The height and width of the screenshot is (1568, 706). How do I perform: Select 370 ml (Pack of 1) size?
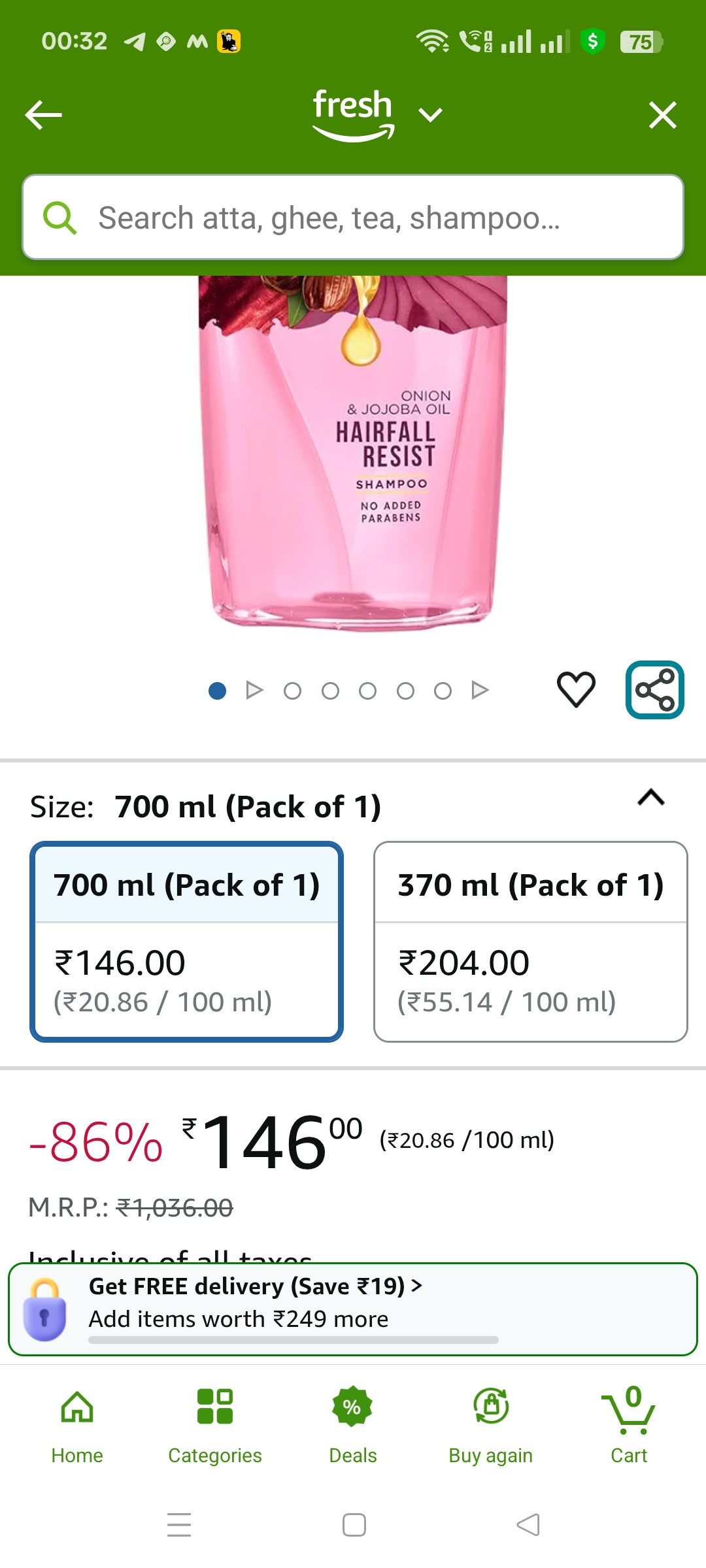coord(530,941)
